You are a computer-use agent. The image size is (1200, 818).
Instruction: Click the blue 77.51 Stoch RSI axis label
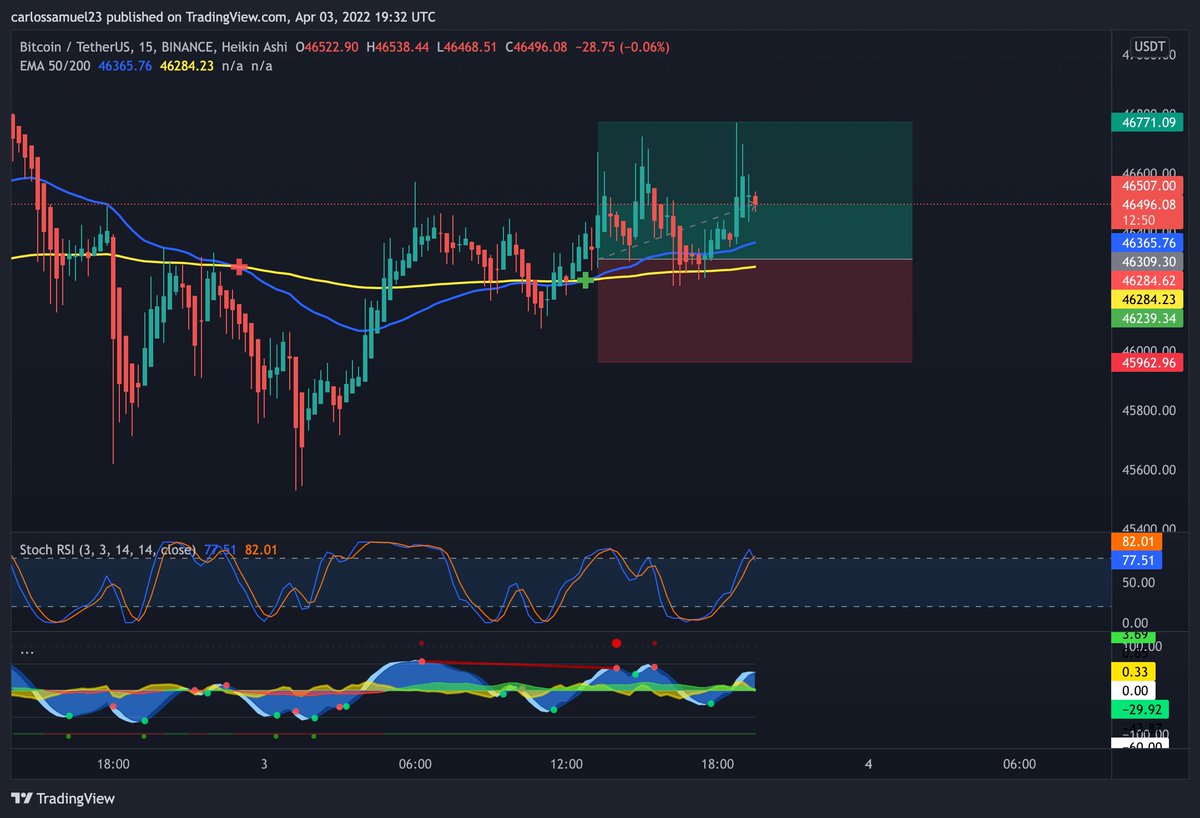pyautogui.click(x=1139, y=560)
